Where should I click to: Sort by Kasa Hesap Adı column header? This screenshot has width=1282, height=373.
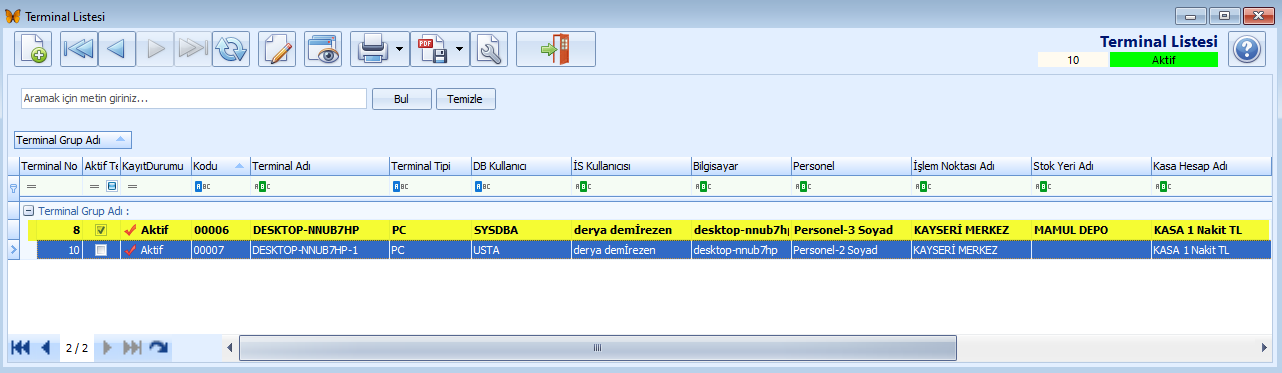(x=1210, y=165)
